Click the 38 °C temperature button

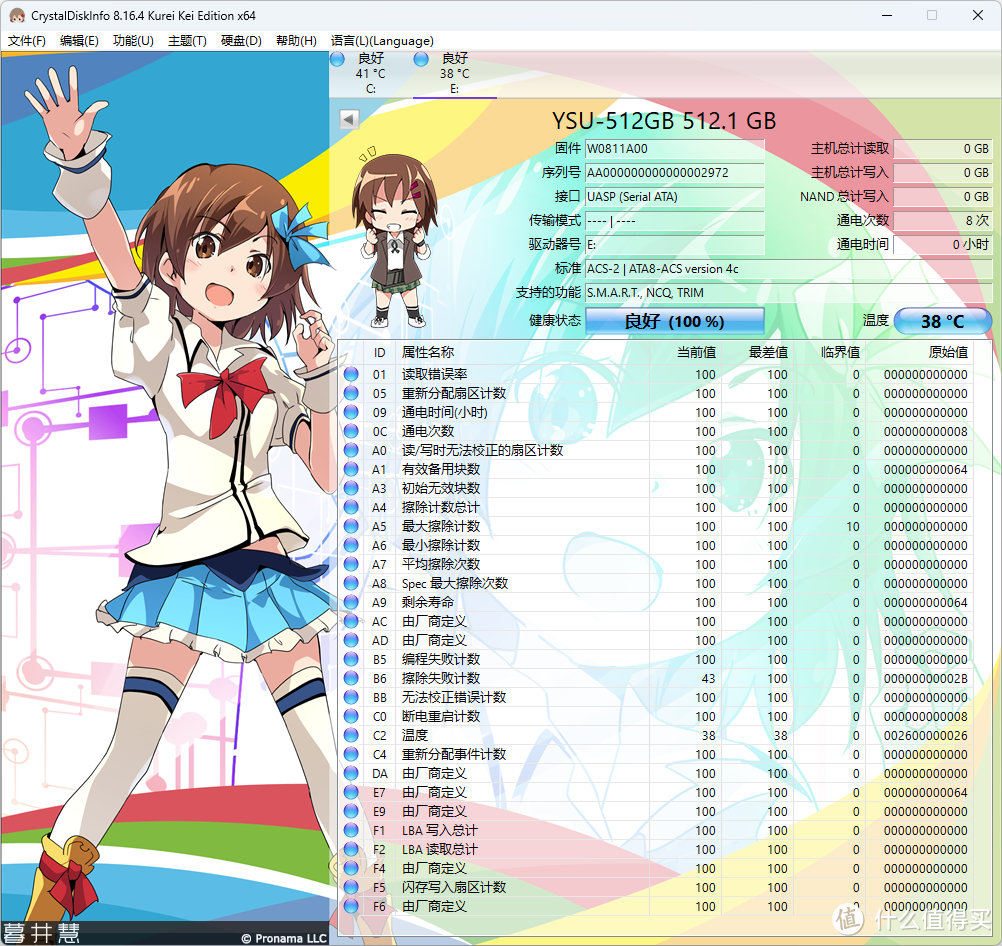(942, 321)
